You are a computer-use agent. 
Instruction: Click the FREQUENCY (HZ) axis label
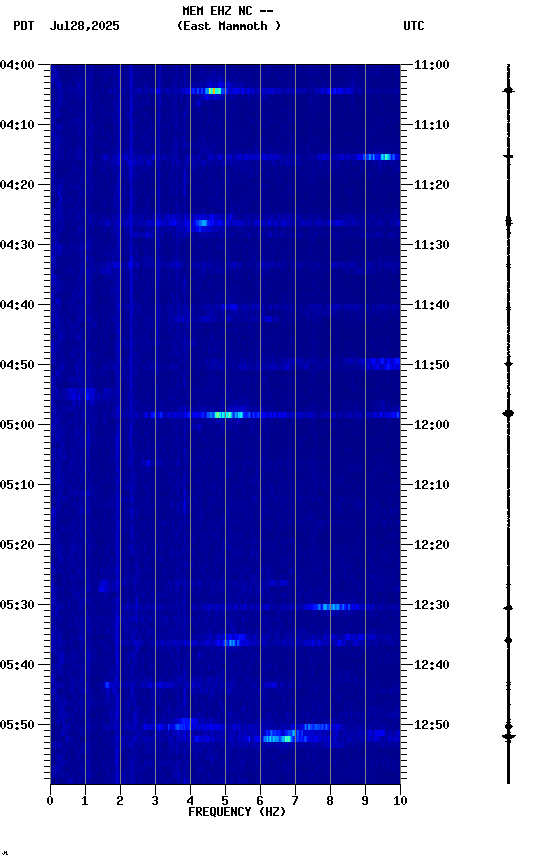[x=237, y=812]
